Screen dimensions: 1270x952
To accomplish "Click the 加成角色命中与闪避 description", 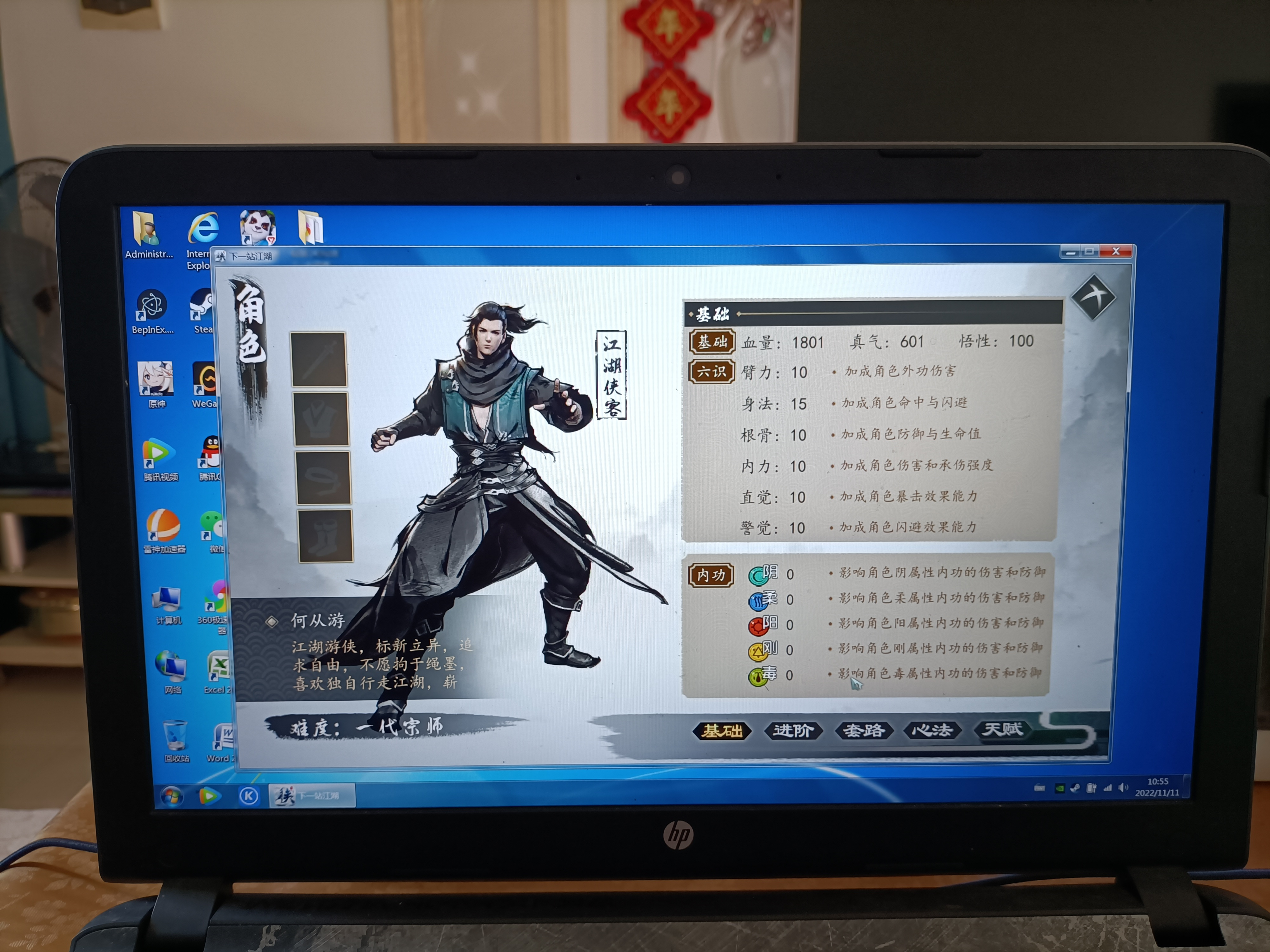I will click(904, 403).
